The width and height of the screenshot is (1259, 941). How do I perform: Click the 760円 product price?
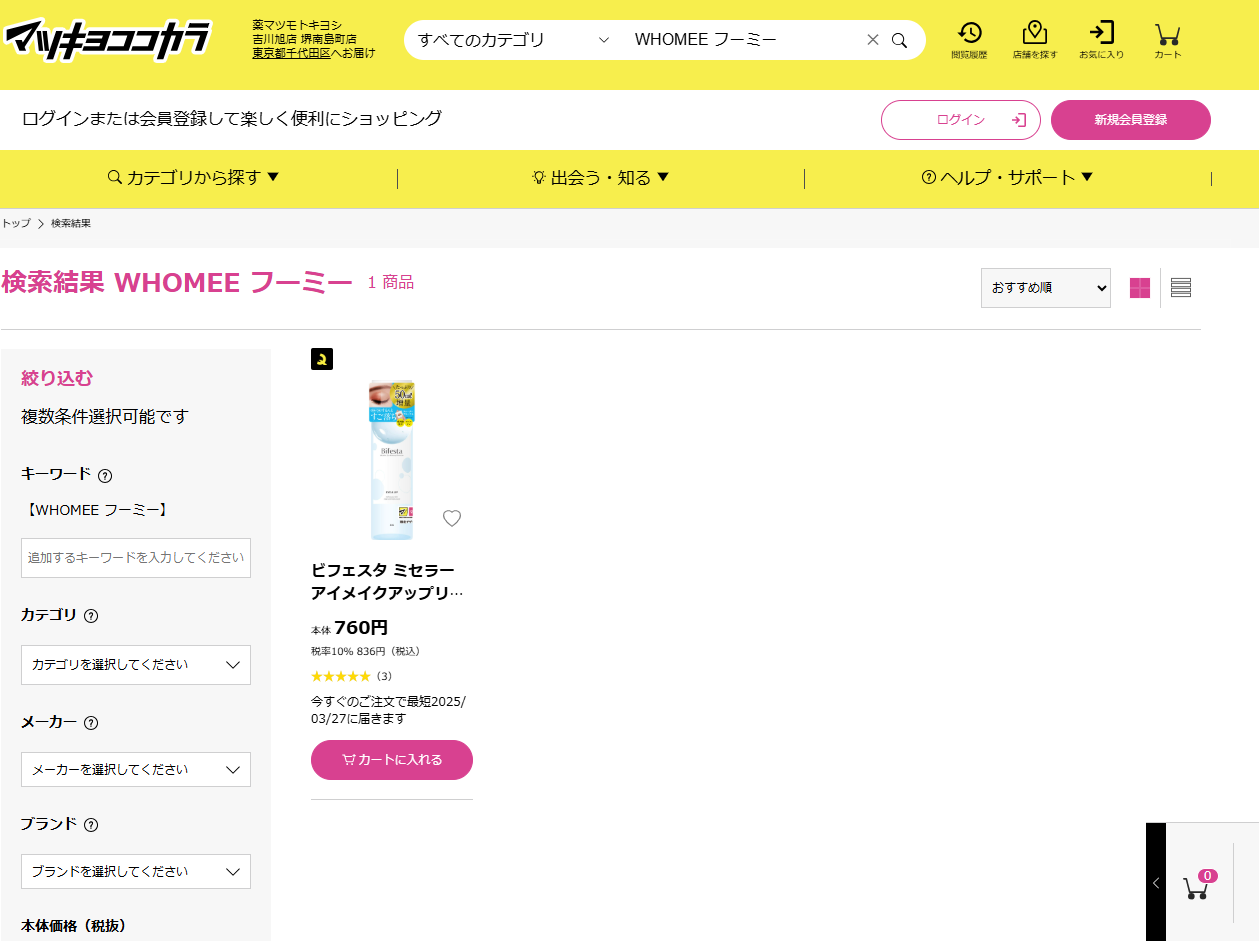click(x=361, y=628)
